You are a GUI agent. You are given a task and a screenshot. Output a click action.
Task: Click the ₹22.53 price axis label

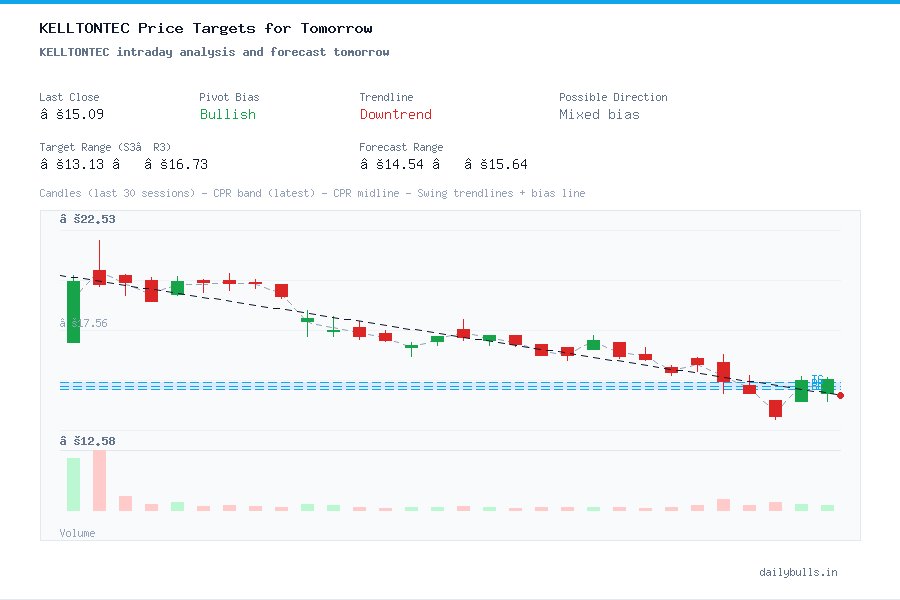point(88,218)
